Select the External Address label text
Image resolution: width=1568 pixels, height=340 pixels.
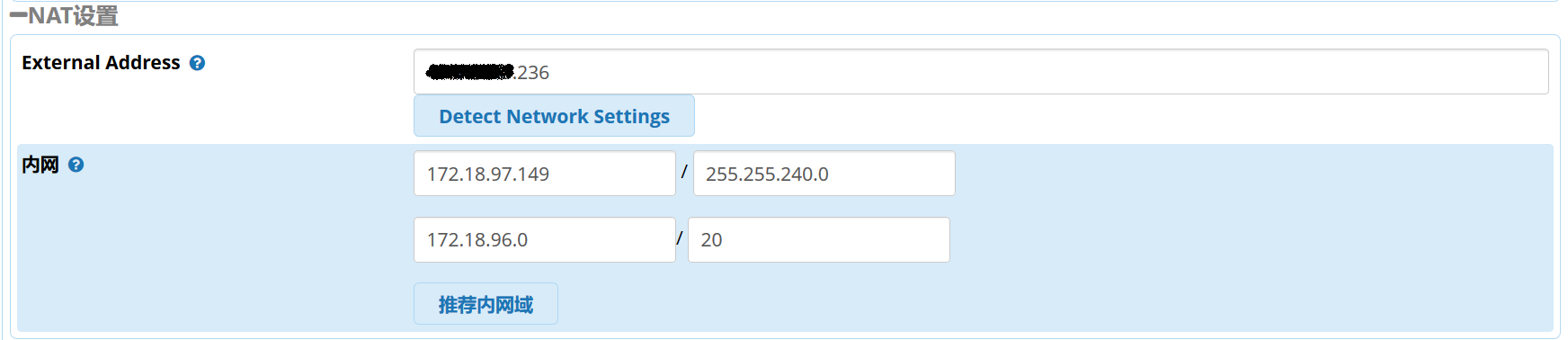101,63
